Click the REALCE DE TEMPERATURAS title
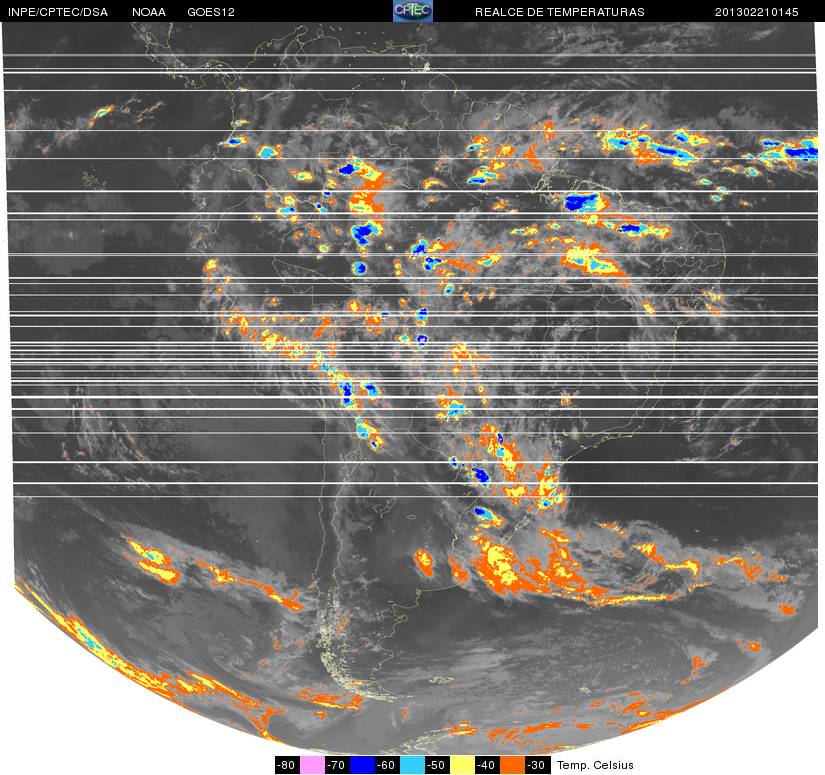 pos(559,12)
